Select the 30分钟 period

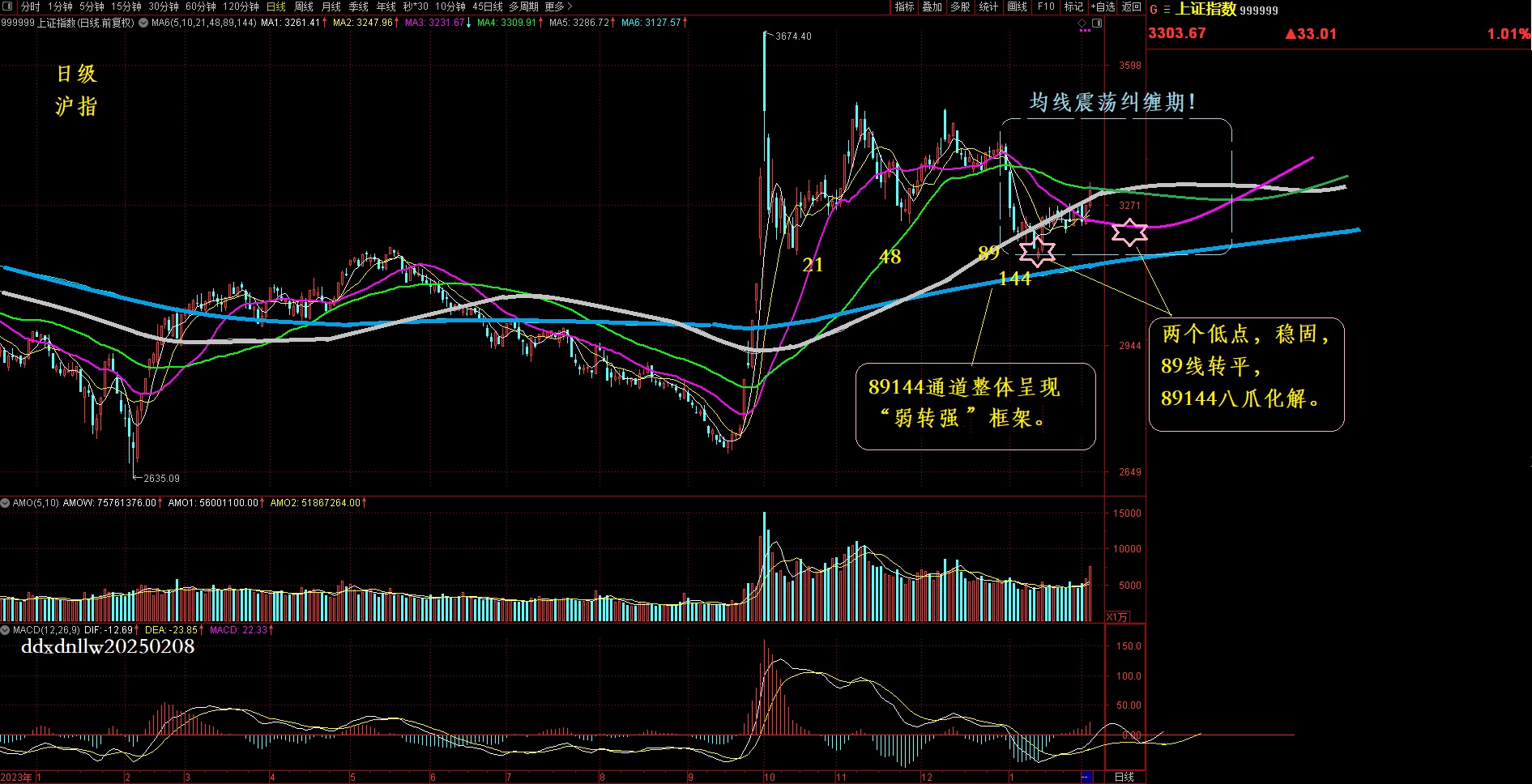164,6
